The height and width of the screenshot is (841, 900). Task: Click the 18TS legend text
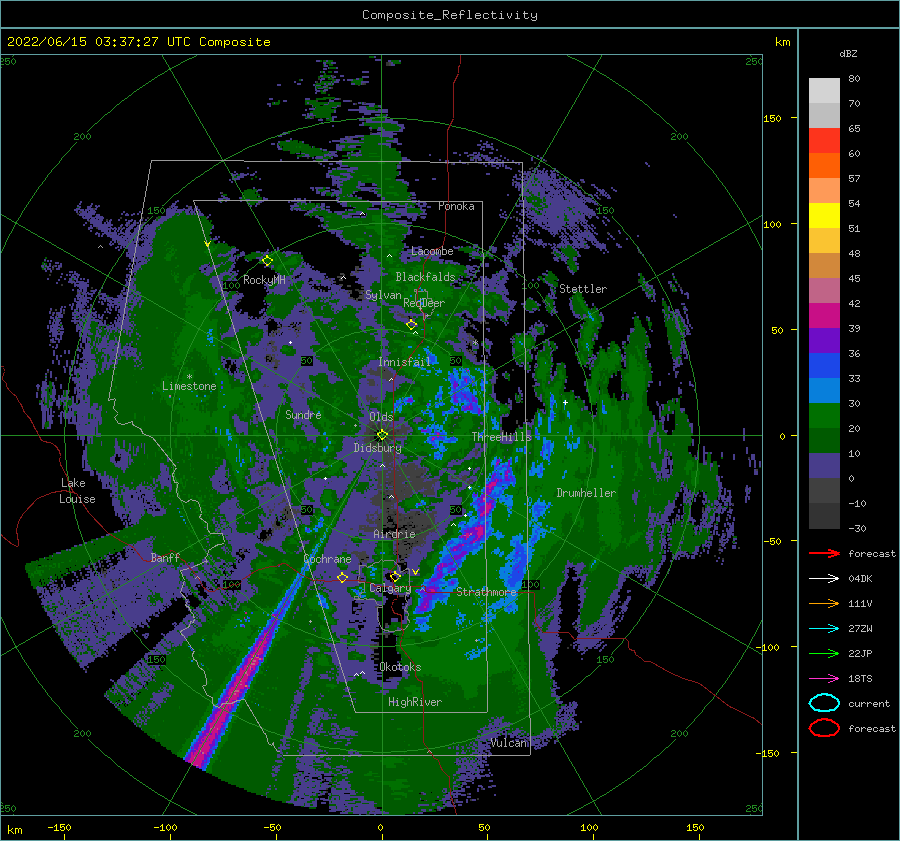click(x=860, y=679)
